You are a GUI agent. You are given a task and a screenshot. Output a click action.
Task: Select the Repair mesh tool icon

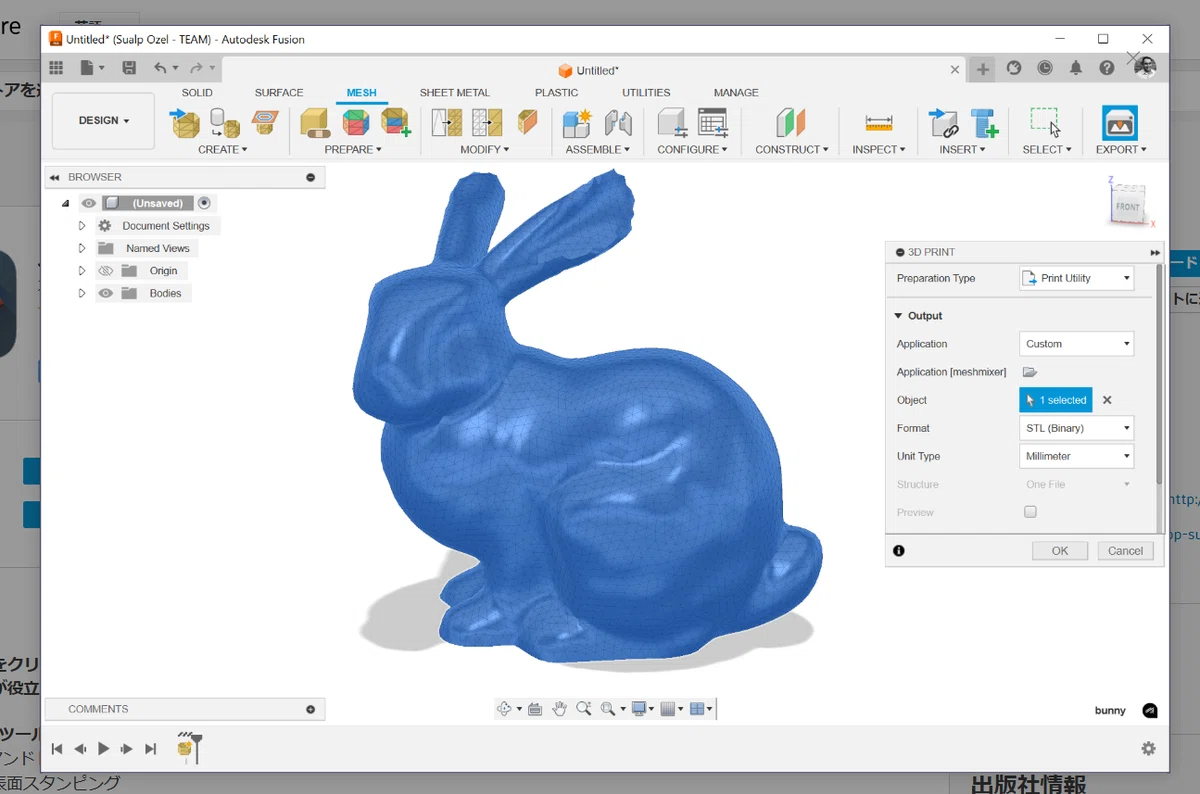[x=316, y=123]
